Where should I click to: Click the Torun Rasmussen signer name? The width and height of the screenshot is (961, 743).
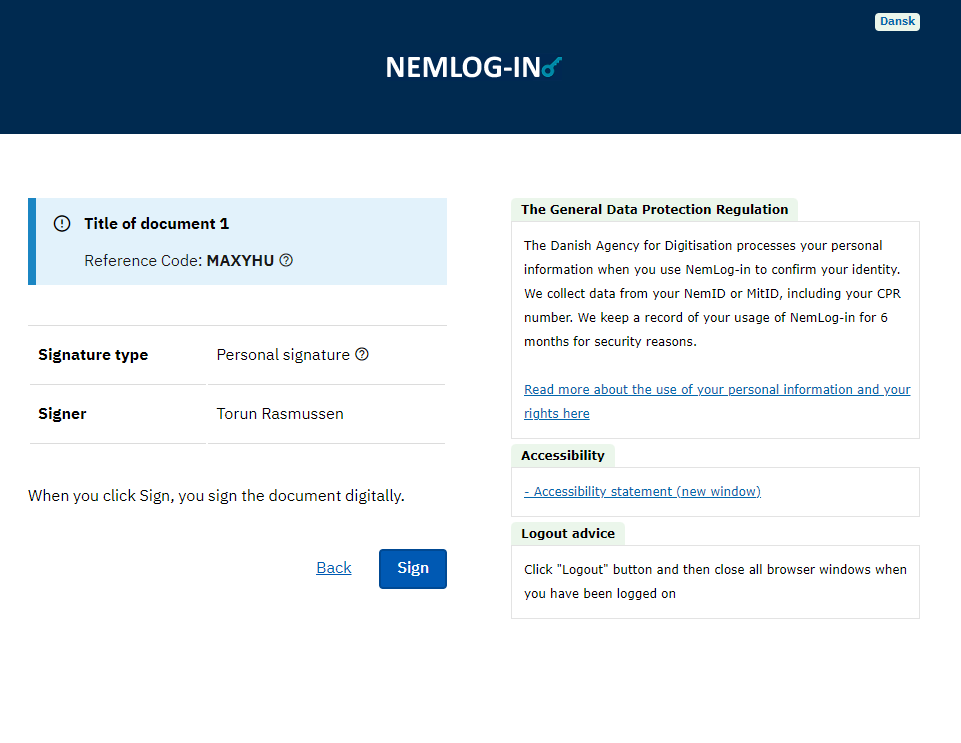tap(280, 414)
